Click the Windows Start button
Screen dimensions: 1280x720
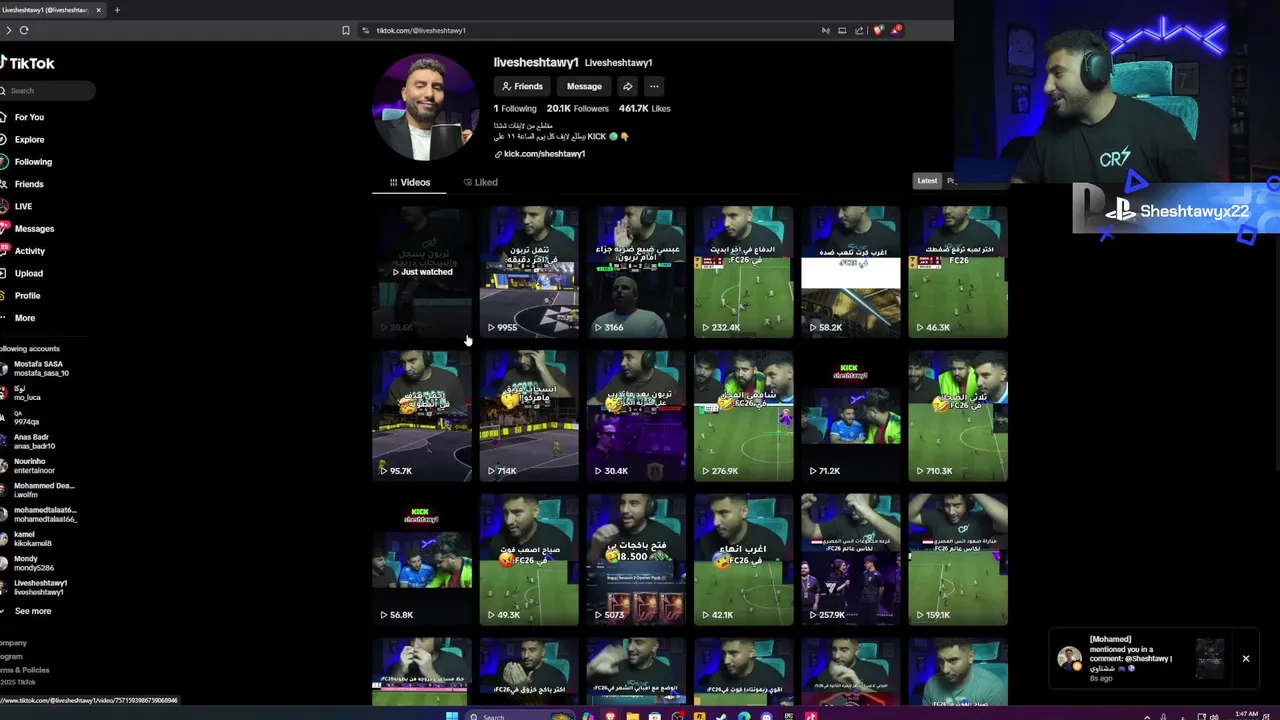(451, 716)
